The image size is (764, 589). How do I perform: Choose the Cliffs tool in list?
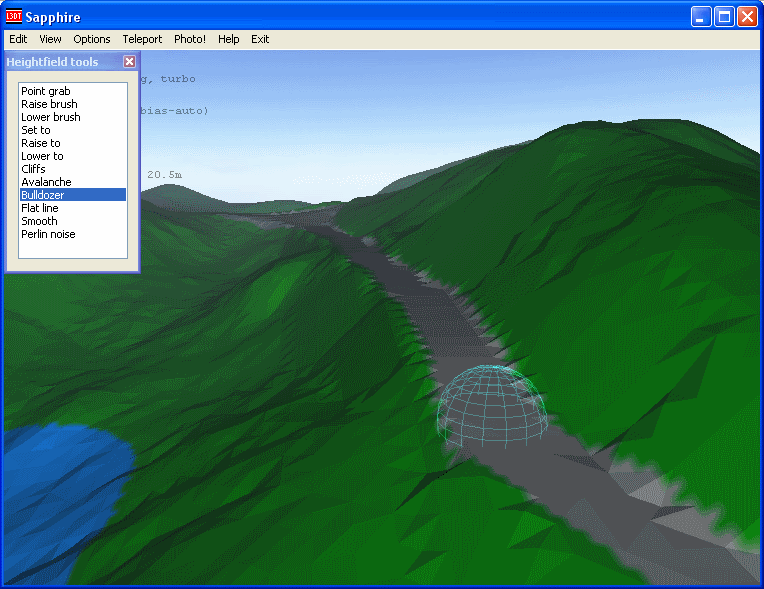33,169
